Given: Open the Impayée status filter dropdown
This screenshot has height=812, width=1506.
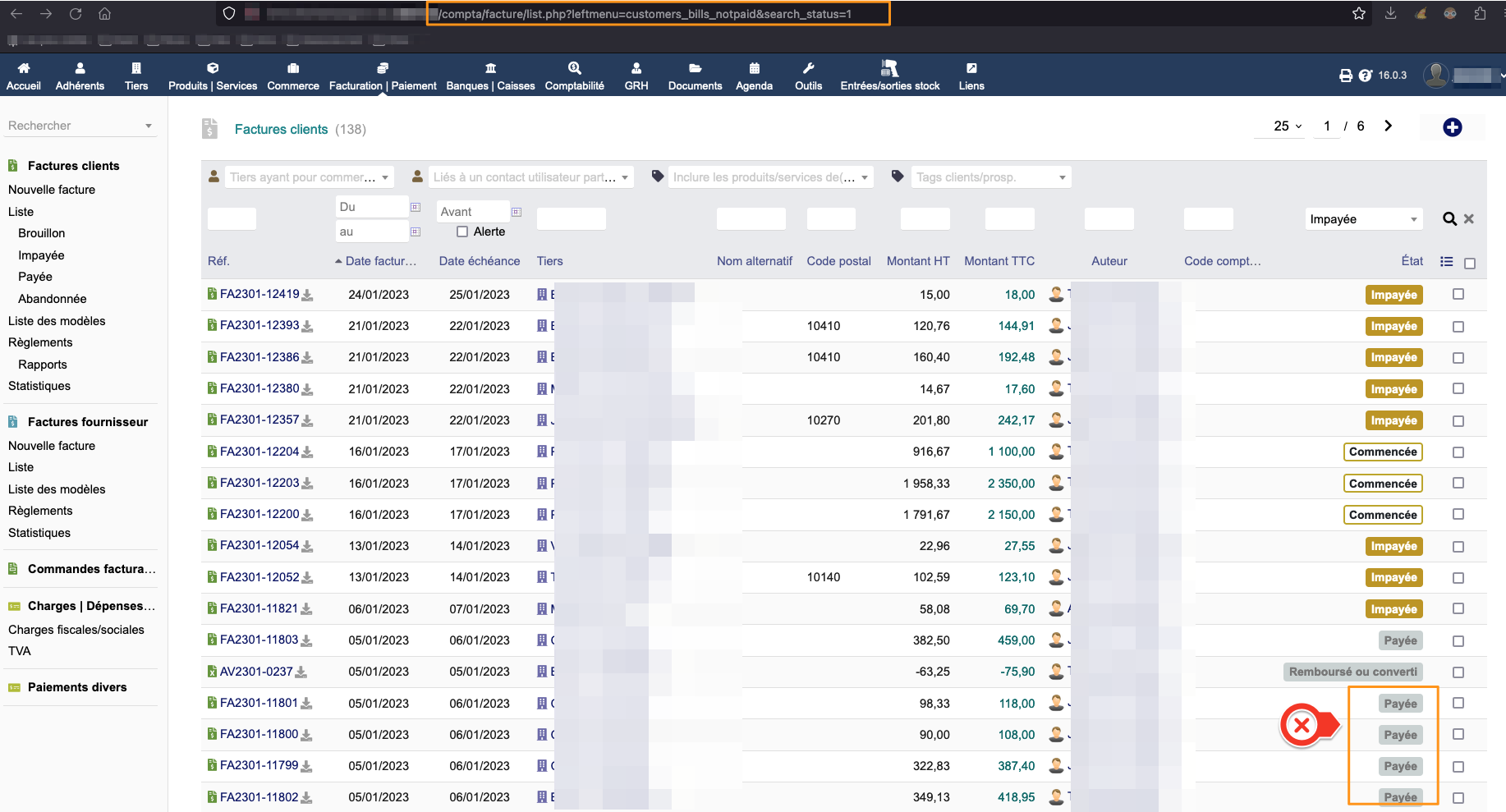Looking at the screenshot, I should pos(1362,218).
